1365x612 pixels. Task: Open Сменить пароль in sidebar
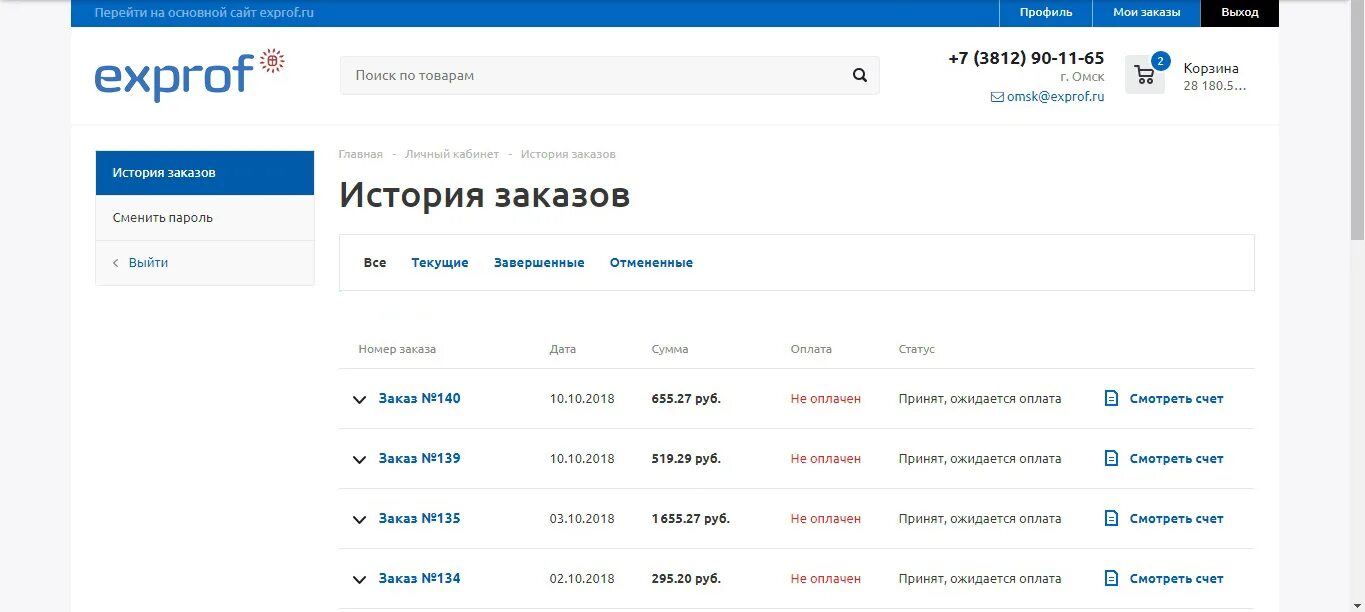[x=205, y=218]
